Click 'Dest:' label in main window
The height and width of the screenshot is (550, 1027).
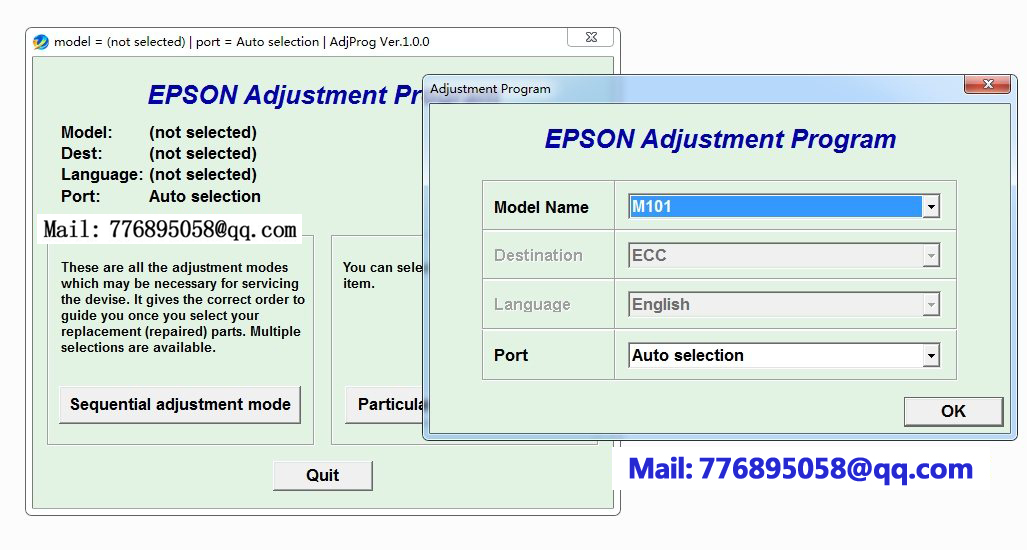click(x=82, y=153)
